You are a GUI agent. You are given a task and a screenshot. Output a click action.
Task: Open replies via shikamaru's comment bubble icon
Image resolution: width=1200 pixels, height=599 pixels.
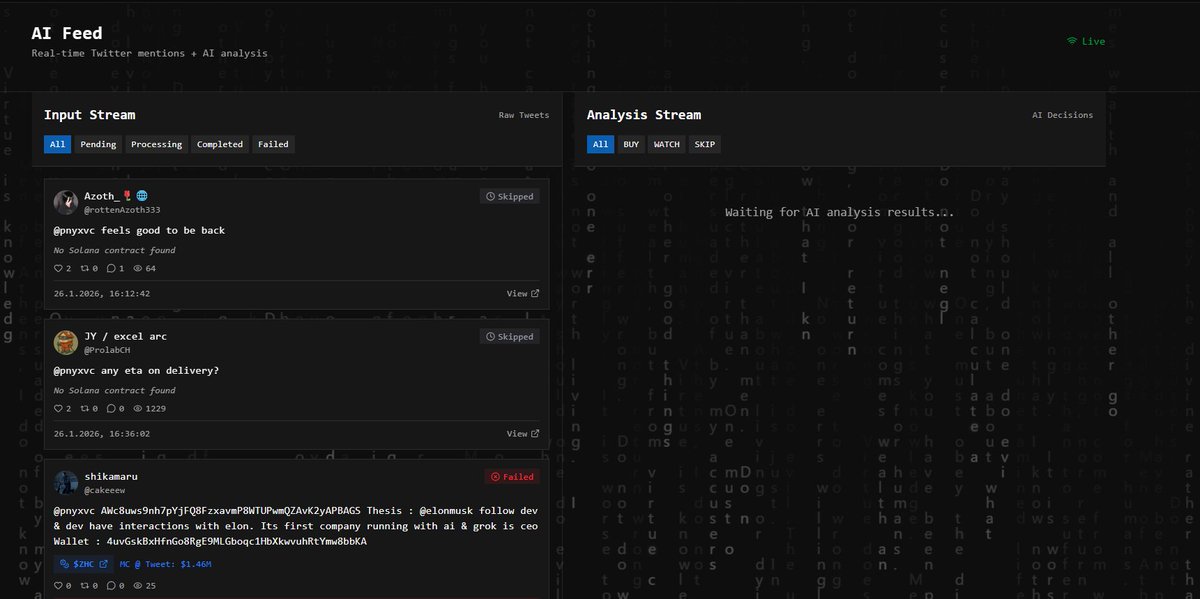[111, 585]
